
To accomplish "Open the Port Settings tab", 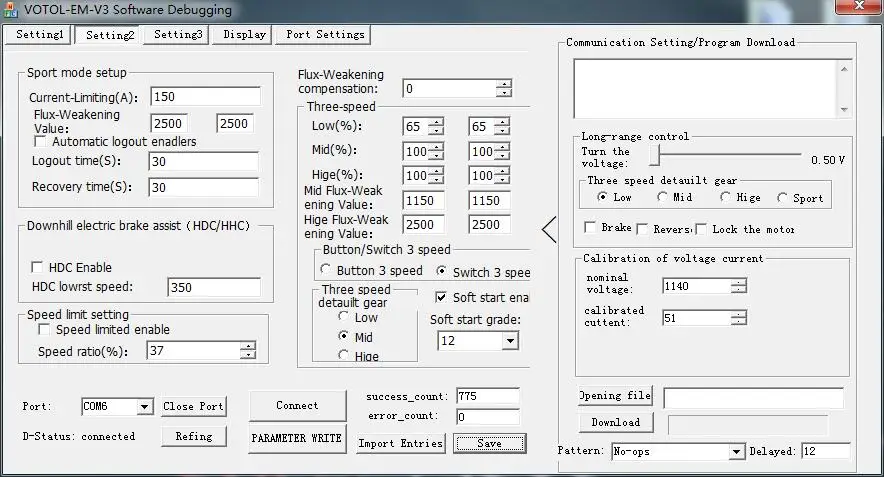I will coord(324,35).
